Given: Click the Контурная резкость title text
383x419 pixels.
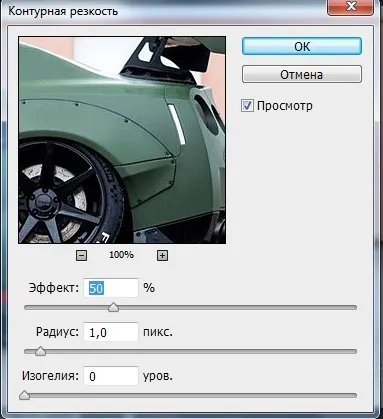Looking at the screenshot, I should pyautogui.click(x=63, y=11).
